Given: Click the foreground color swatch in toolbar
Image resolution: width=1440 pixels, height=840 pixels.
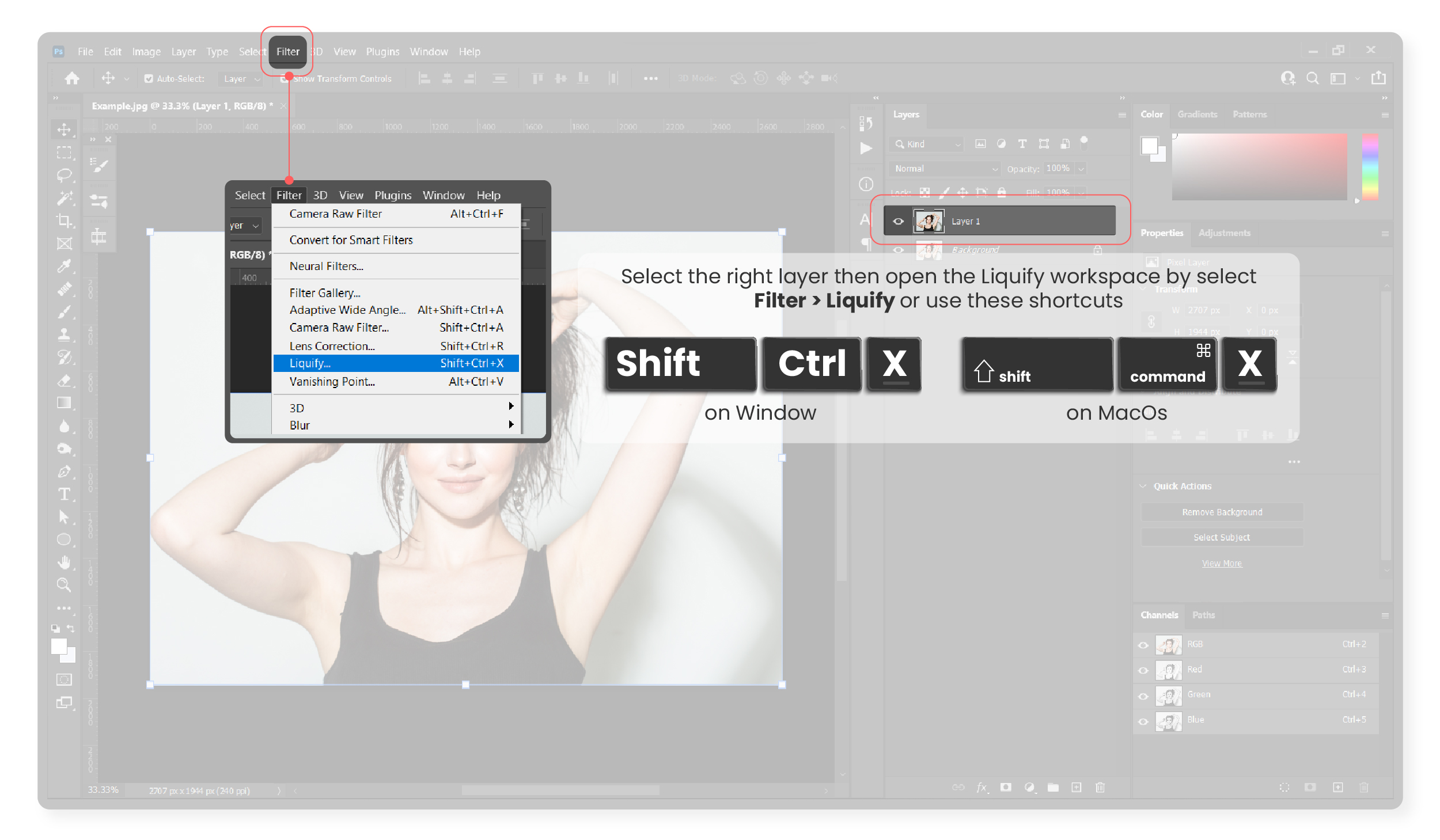Looking at the screenshot, I should click(59, 646).
